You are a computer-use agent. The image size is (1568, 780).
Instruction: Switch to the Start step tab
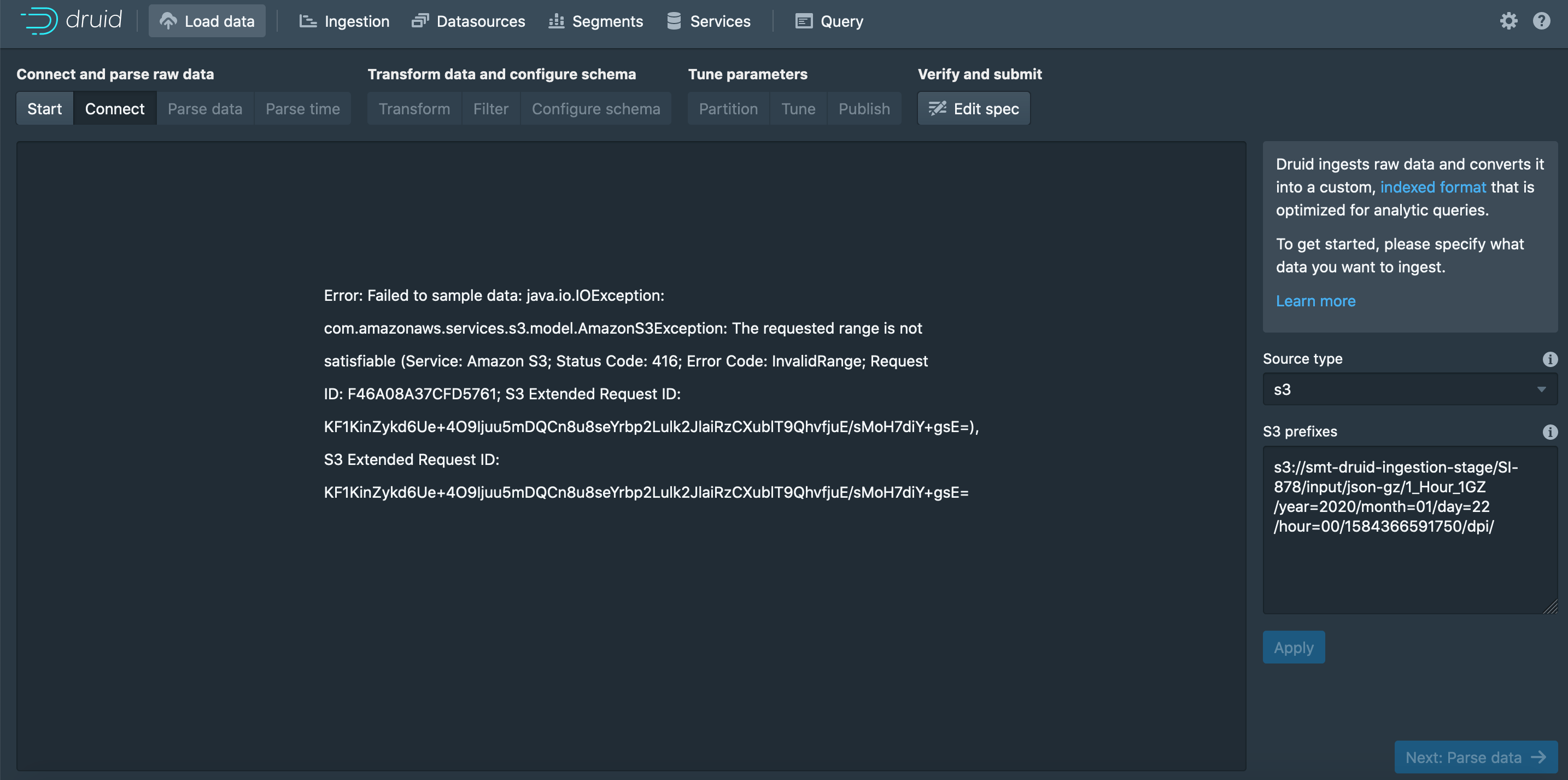44,109
